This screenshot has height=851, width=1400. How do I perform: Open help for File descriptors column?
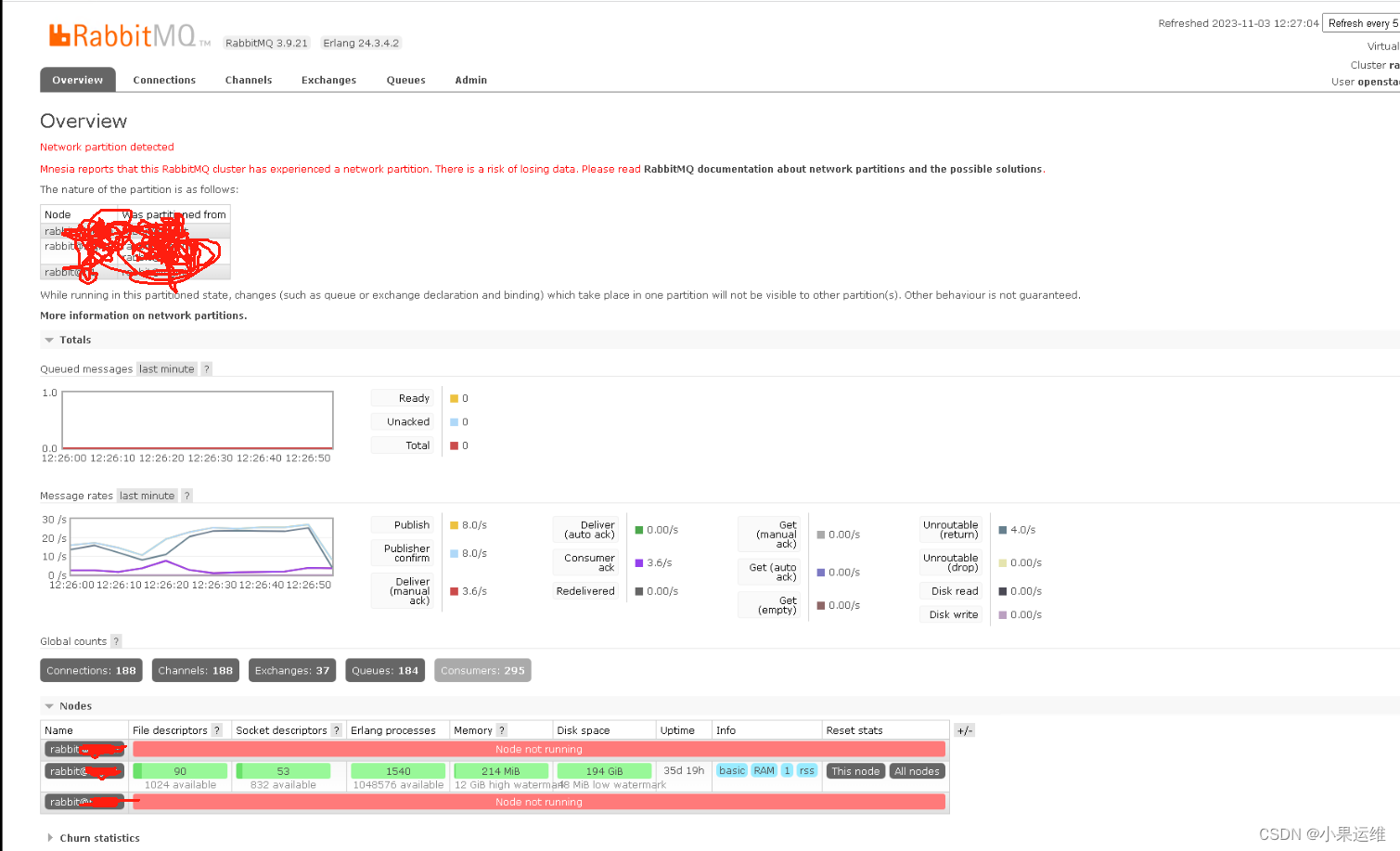tap(217, 730)
